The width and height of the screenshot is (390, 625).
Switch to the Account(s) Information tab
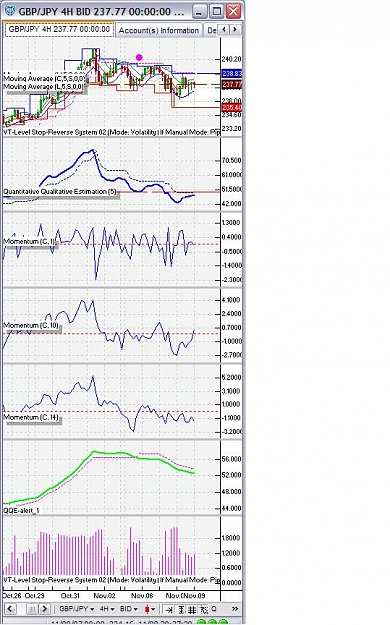pyautogui.click(x=159, y=30)
